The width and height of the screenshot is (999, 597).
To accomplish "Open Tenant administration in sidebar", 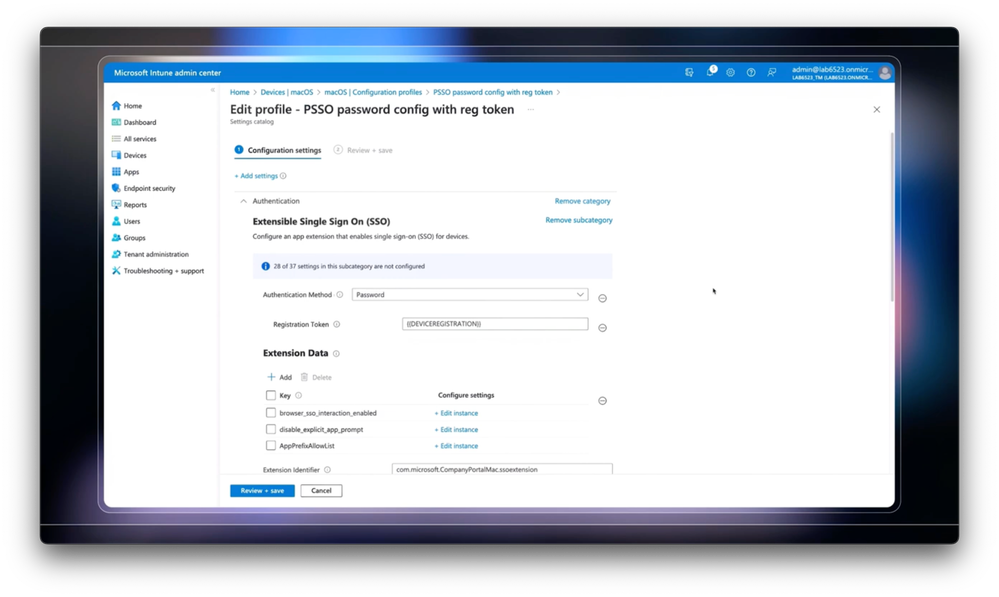I will point(156,254).
